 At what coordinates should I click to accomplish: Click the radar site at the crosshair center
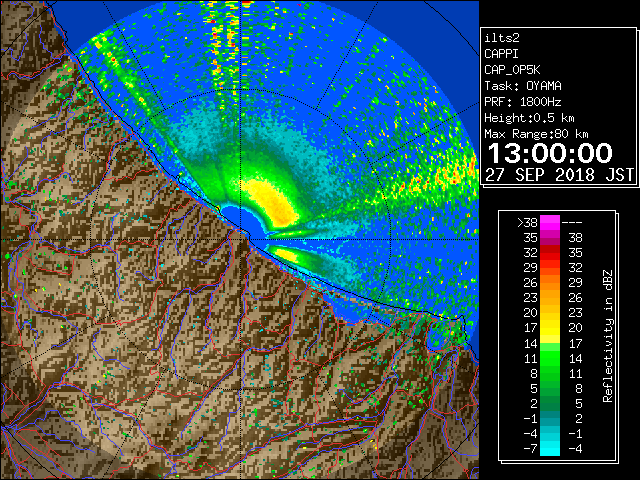pos(241,239)
